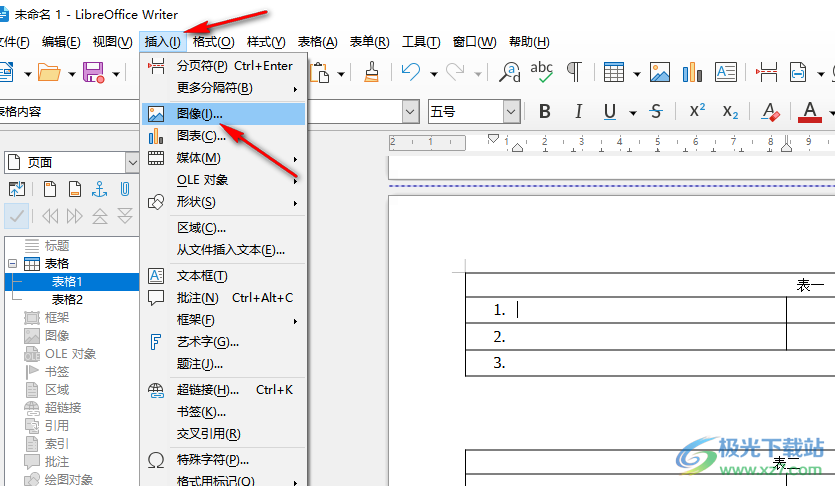Open Find and Replace icon

510,72
